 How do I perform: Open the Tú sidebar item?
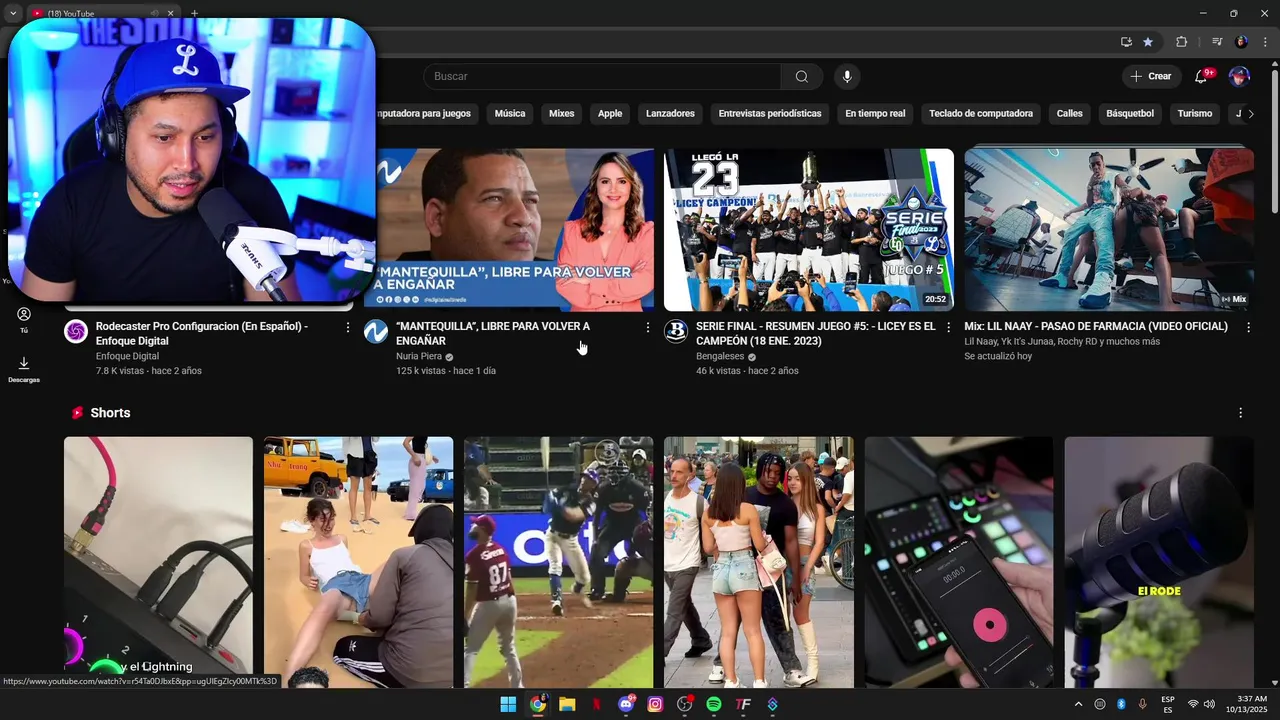pyautogui.click(x=24, y=320)
